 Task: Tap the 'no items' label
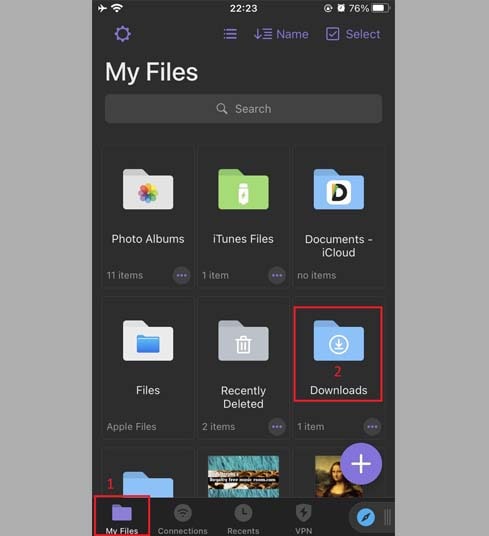tap(316, 275)
